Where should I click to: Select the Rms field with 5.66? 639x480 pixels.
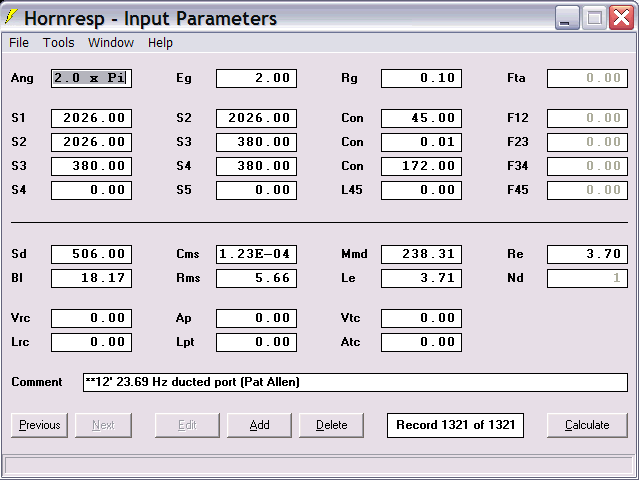[256, 278]
